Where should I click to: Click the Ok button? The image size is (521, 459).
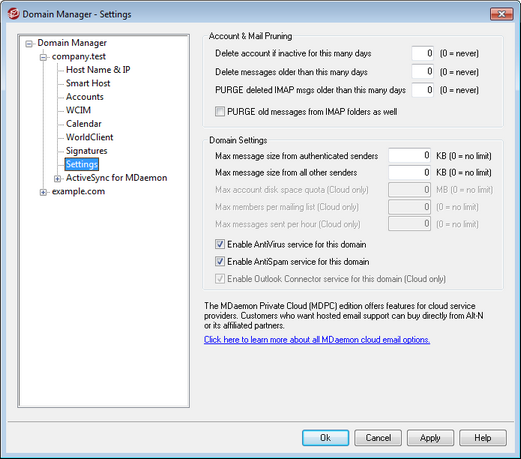(325, 438)
